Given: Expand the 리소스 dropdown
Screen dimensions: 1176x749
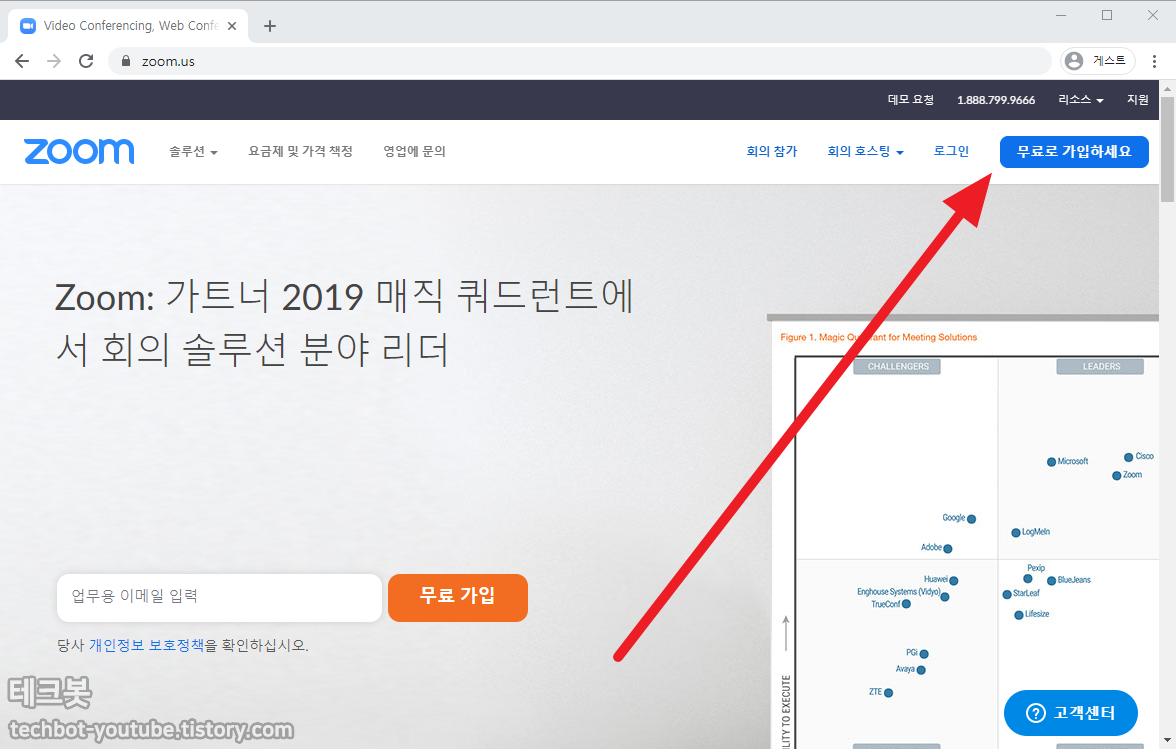Looking at the screenshot, I should [1081, 100].
